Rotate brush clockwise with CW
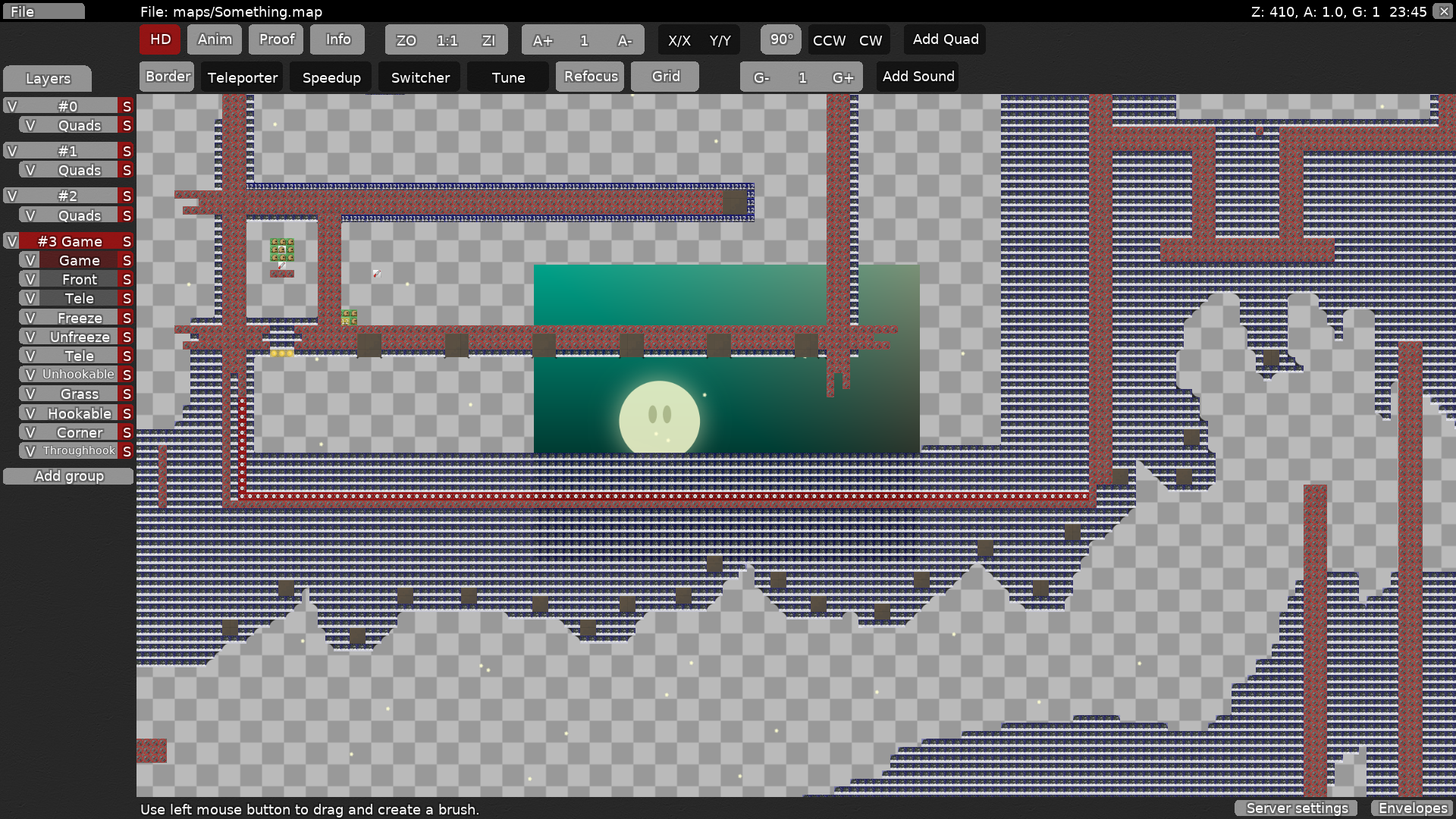Viewport: 1456px width, 819px height. point(871,40)
